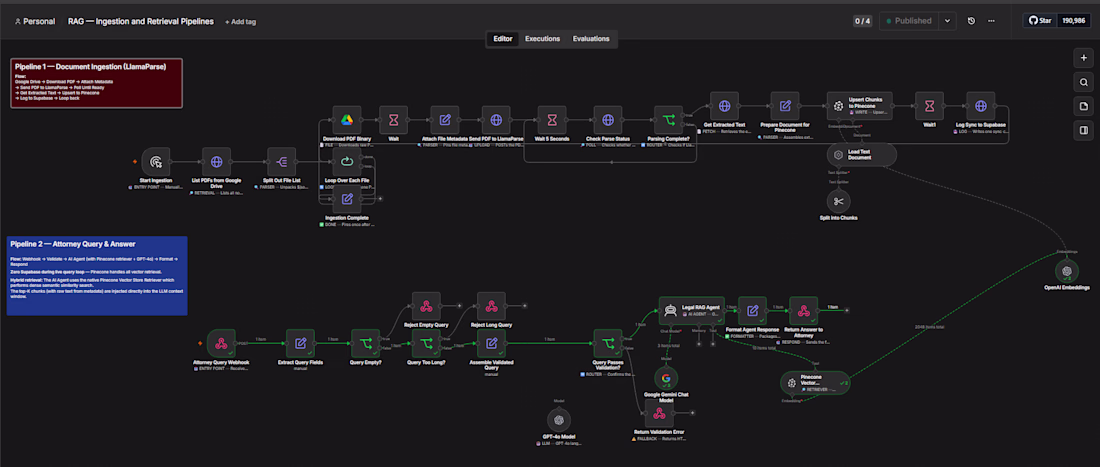The height and width of the screenshot is (467, 1100).
Task: Open the Wait 5 Seconds node
Action: click(x=552, y=121)
